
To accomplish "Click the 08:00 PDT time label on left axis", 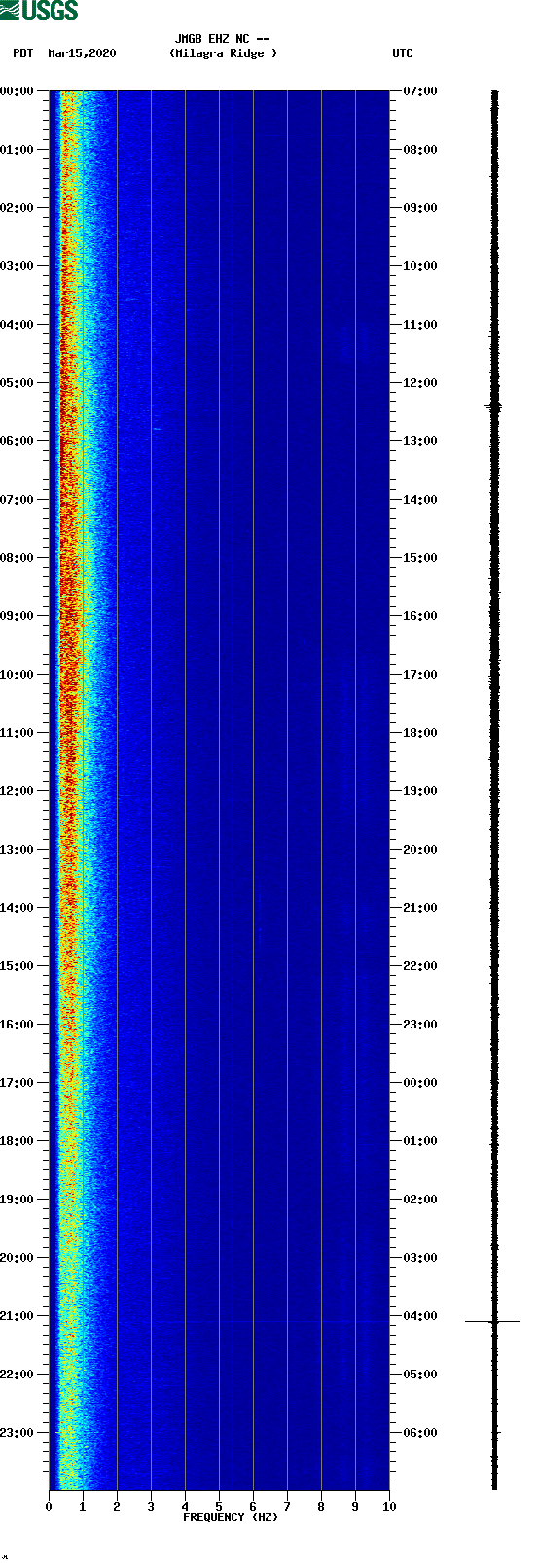I will [x=17, y=558].
